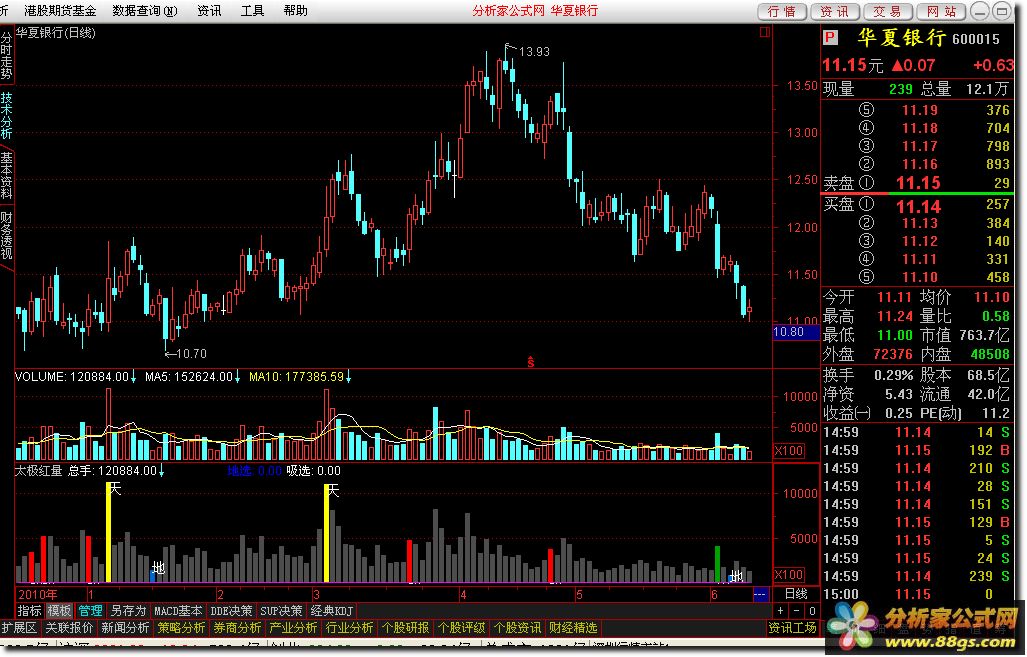The width and height of the screenshot is (1027, 657).
Task: Switch to 基本资料 sidebar tab
Action: (x=7, y=175)
